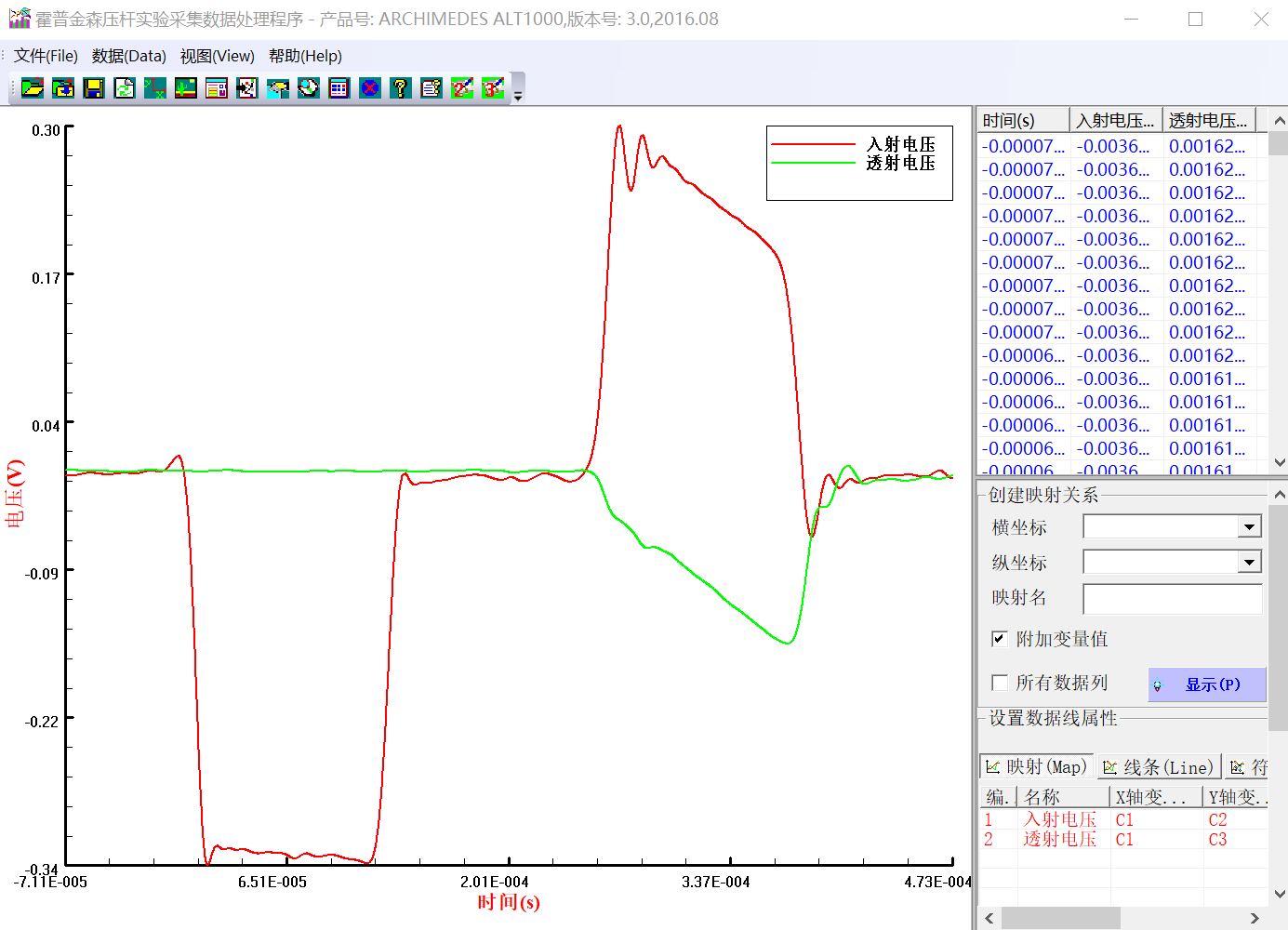Screen dimensions: 1288x930
Task: Click the 2.01E-004 x-axis tick label
Action: (x=495, y=882)
